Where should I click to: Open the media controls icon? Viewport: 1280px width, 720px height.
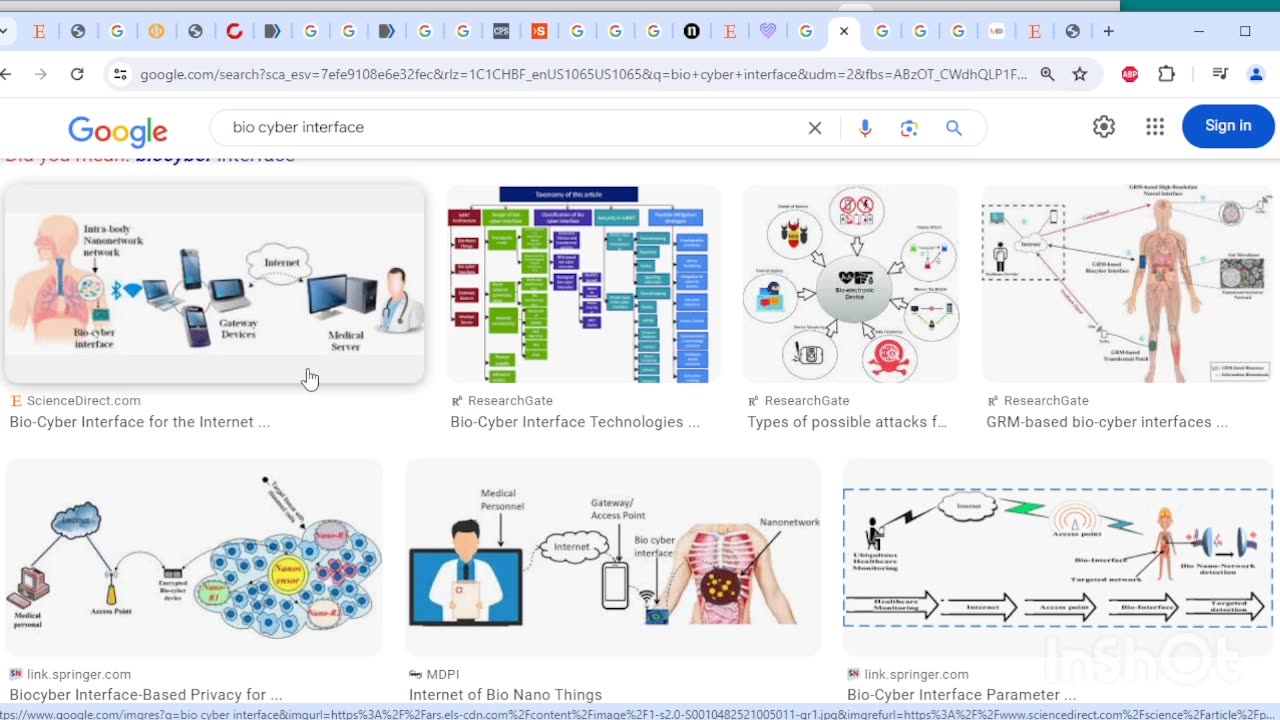point(1219,74)
